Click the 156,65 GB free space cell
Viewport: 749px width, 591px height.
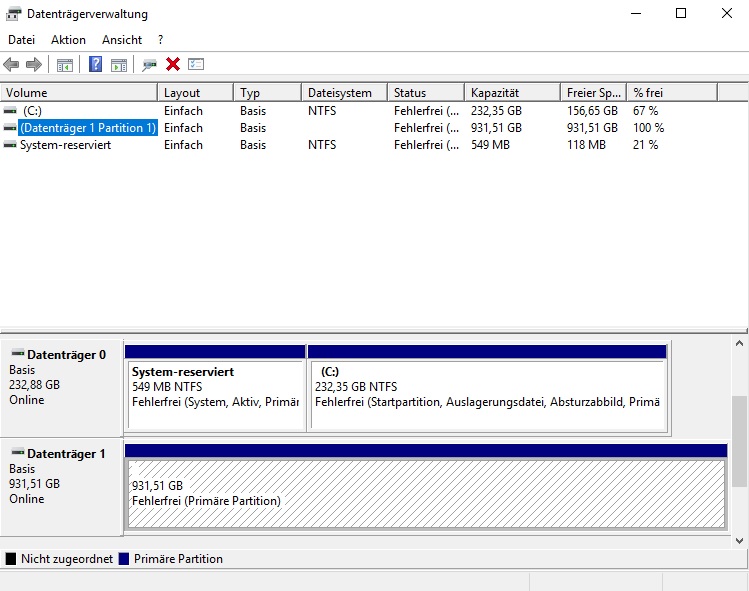(592, 111)
